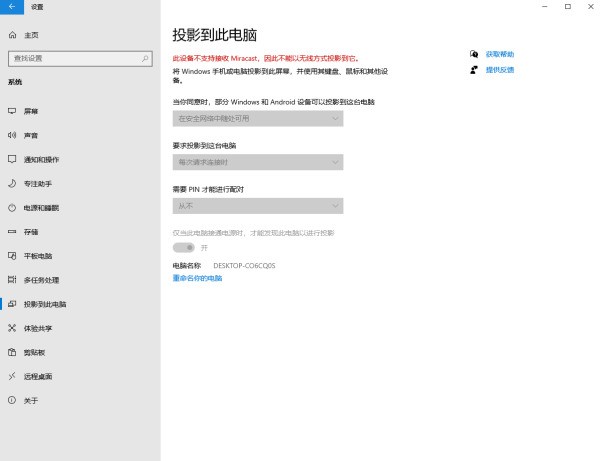The width and height of the screenshot is (600, 461).
Task: Click the 专注助手 moon icon
Action: (12, 183)
